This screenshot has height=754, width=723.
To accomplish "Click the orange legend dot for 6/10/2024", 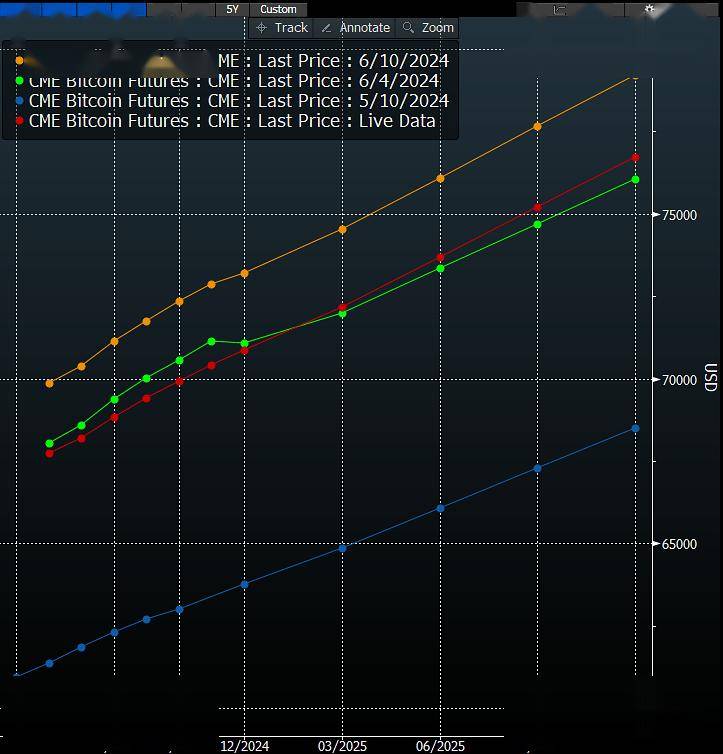I will pyautogui.click(x=19, y=61).
